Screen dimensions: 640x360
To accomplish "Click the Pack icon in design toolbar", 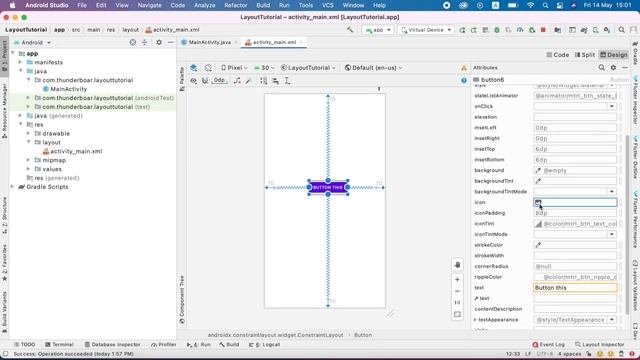I will 264,81.
